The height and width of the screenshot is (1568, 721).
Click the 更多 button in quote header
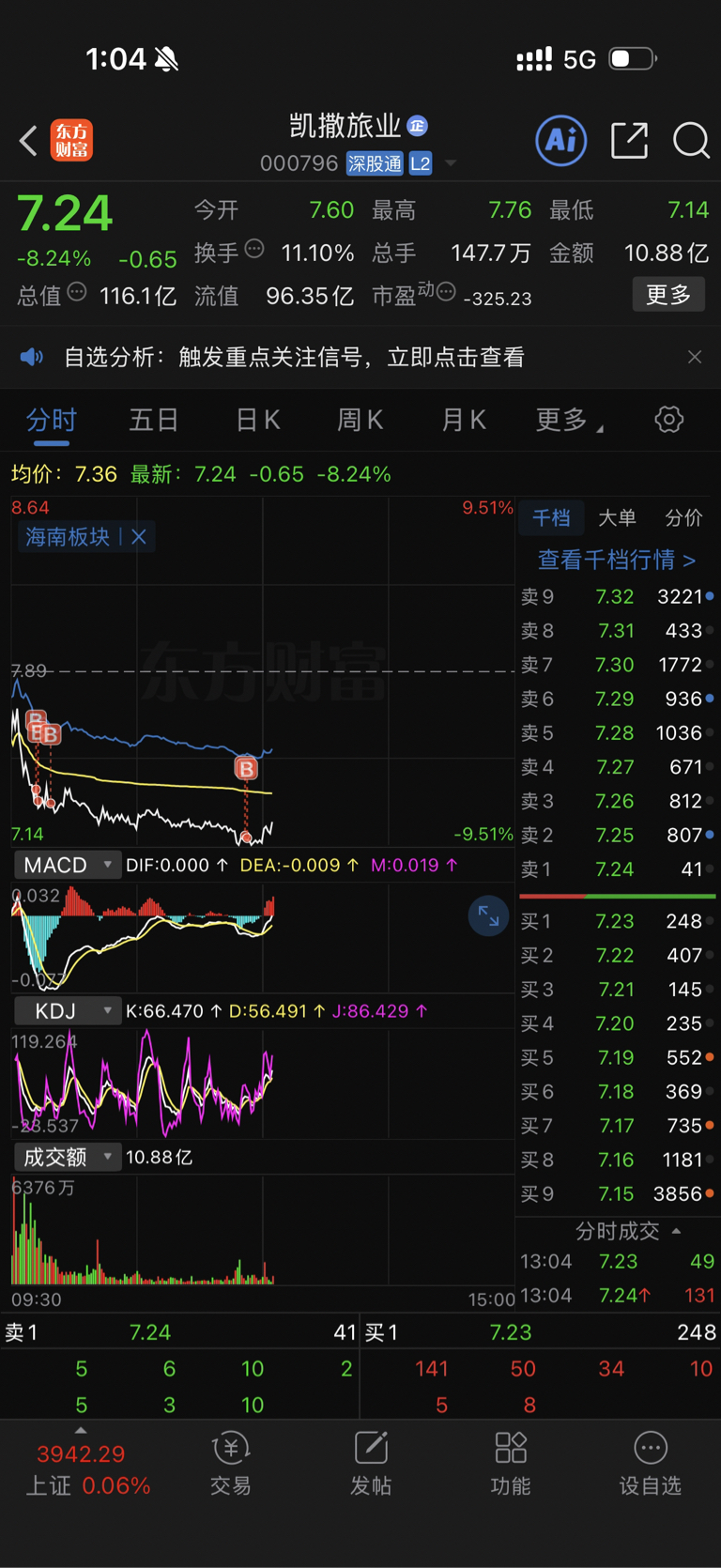668,295
